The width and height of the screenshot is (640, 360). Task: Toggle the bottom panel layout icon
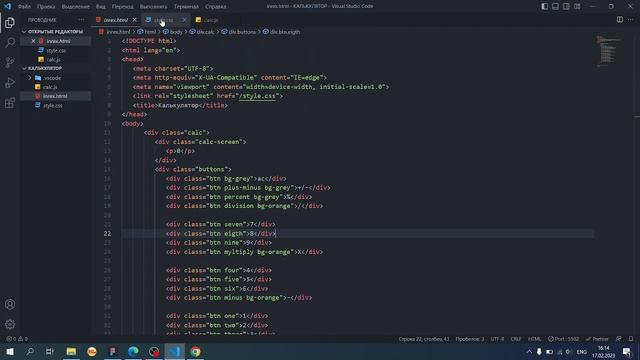point(556,6)
